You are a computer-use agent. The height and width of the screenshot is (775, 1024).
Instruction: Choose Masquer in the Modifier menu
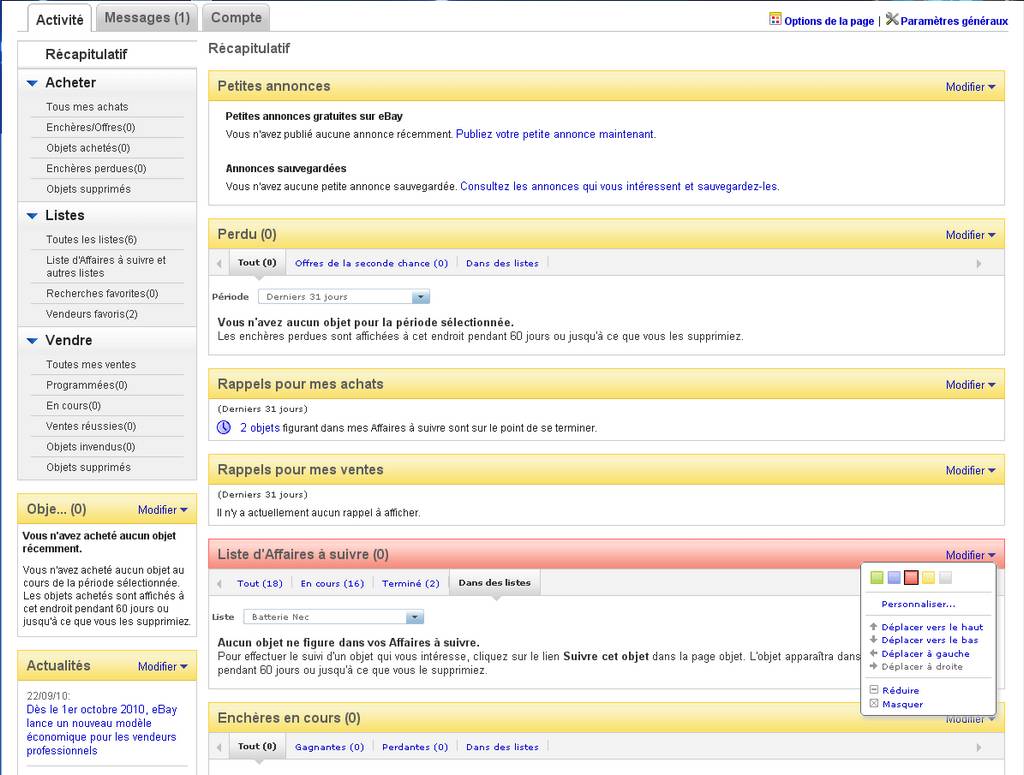(903, 704)
